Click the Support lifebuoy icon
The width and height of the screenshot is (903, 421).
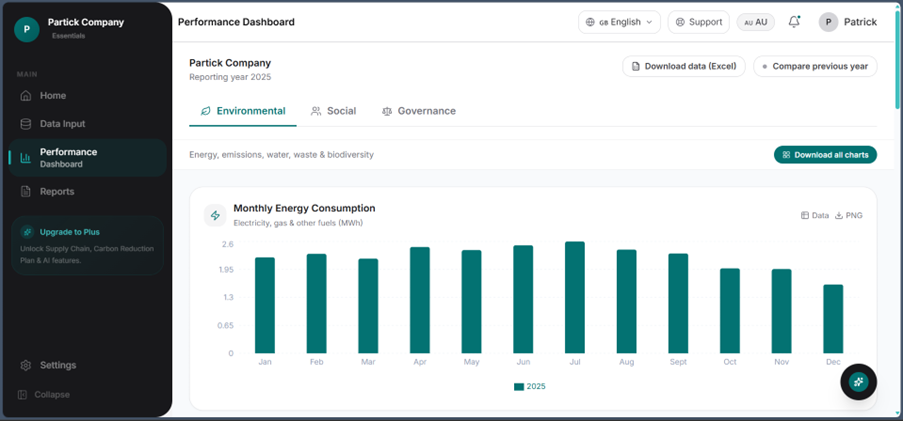click(680, 22)
